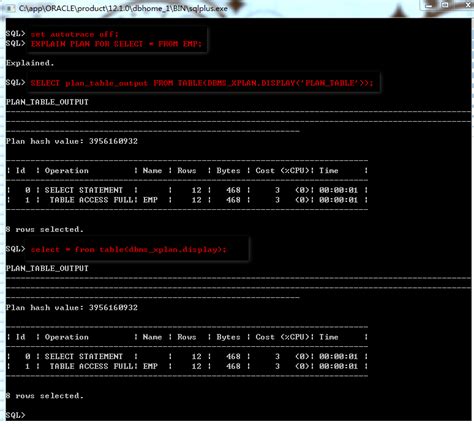Click the upper 'Plan hash value: 3956160932' line
Image resolution: width=474 pixels, height=427 pixels.
click(72, 141)
